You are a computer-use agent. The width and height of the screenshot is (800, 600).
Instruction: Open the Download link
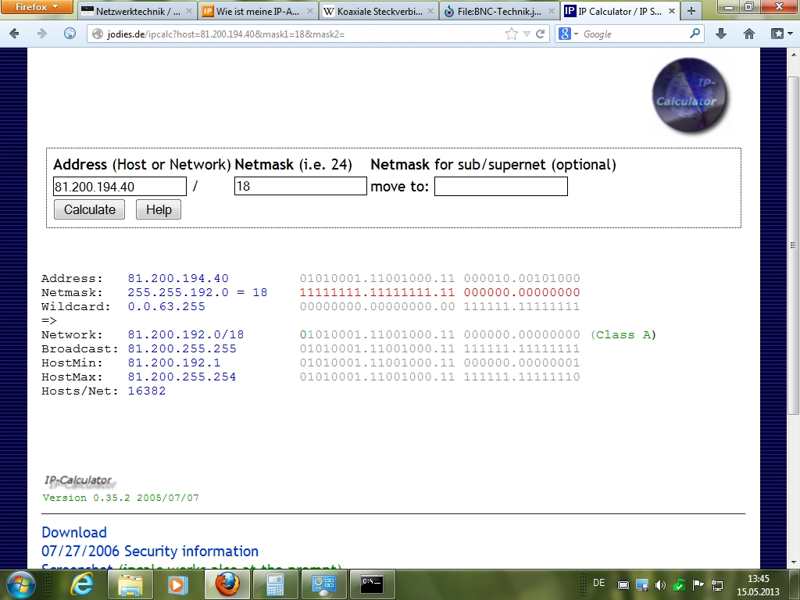click(74, 532)
